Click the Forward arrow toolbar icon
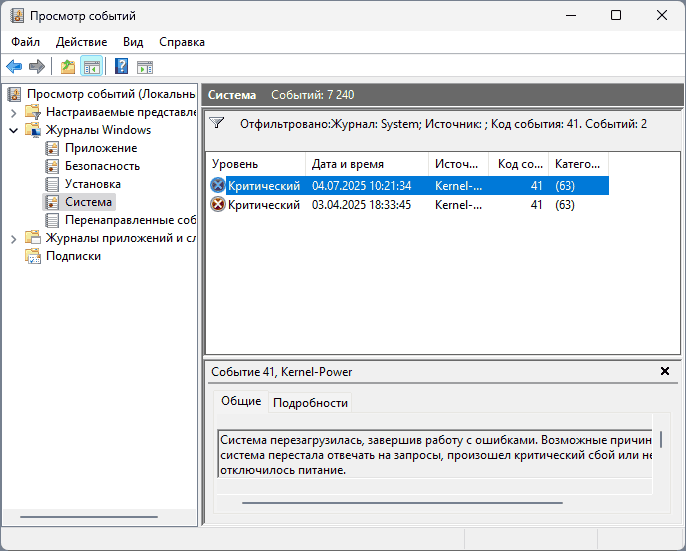This screenshot has width=686, height=551. [37, 67]
